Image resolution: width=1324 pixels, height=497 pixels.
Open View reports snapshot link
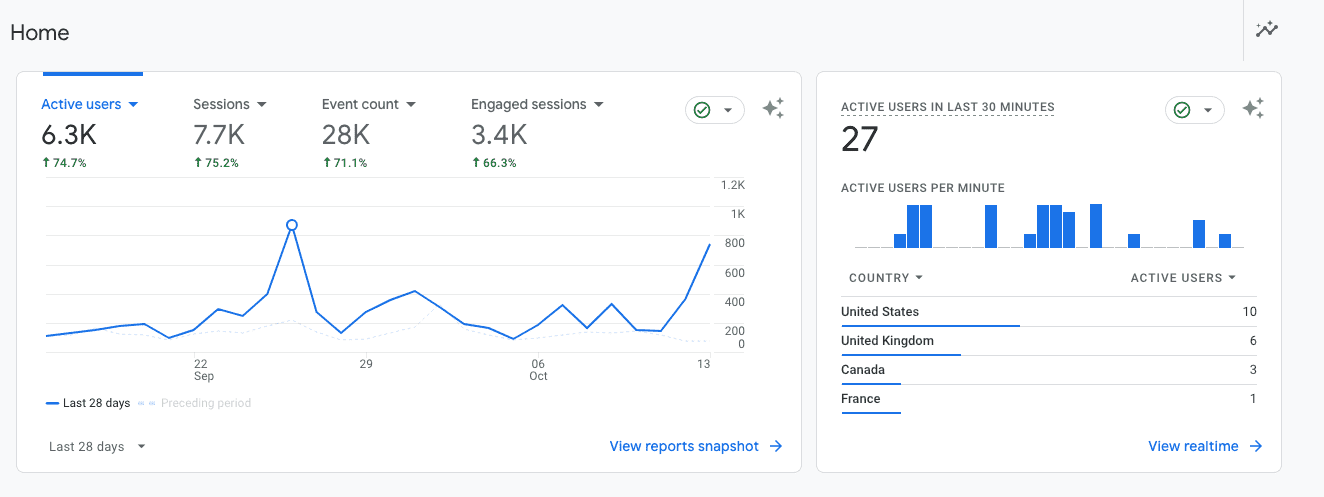[684, 447]
